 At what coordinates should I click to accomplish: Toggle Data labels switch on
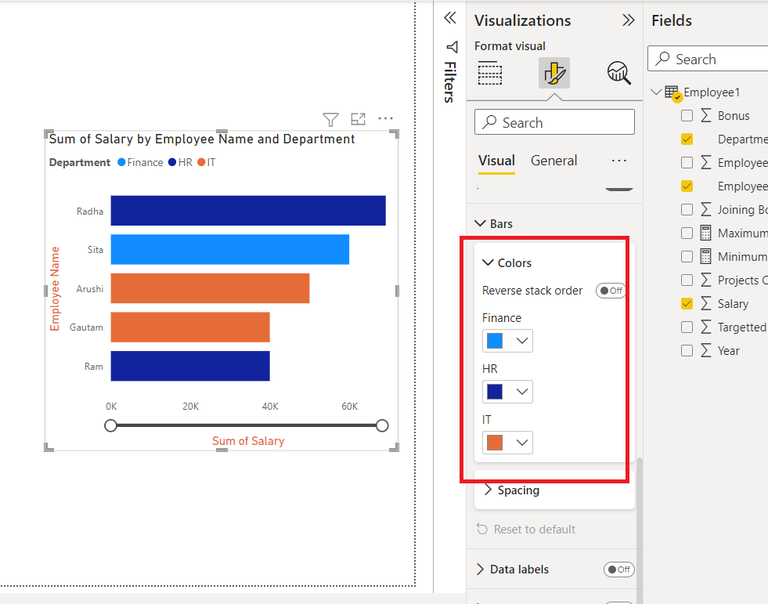coord(619,569)
